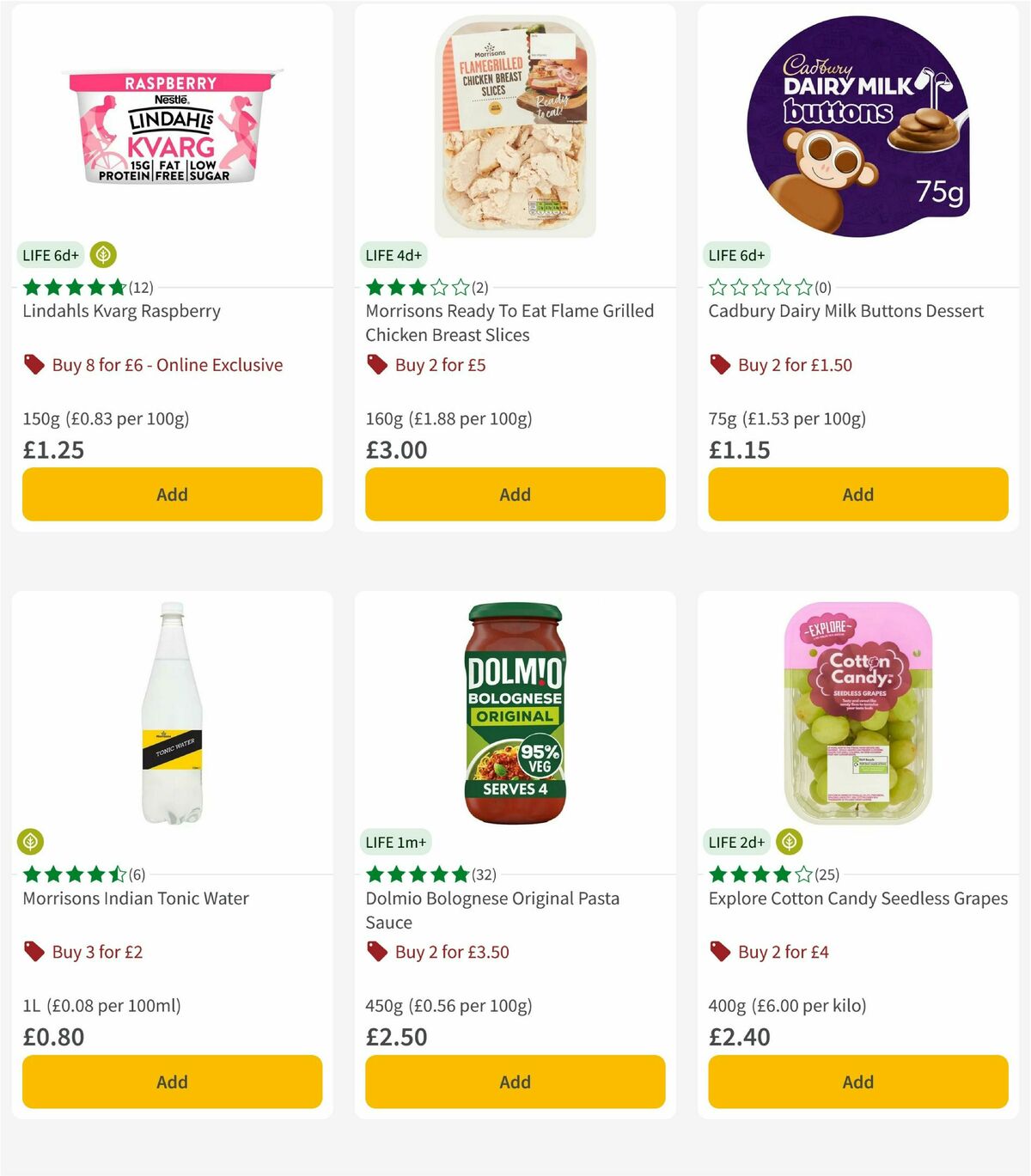Viewport: 1031px width, 1176px height.
Task: Click the tag icon on the Buy 3 for £2 offer
Action: [x=34, y=952]
